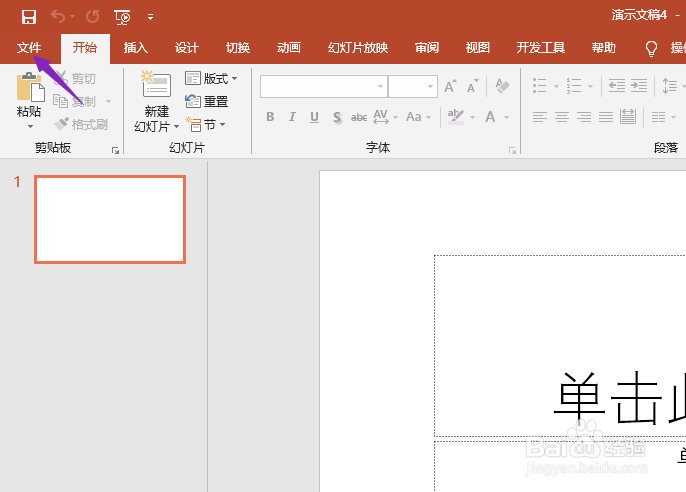The height and width of the screenshot is (492, 686).
Task: Click Increase List Level icon
Action: [x=639, y=86]
